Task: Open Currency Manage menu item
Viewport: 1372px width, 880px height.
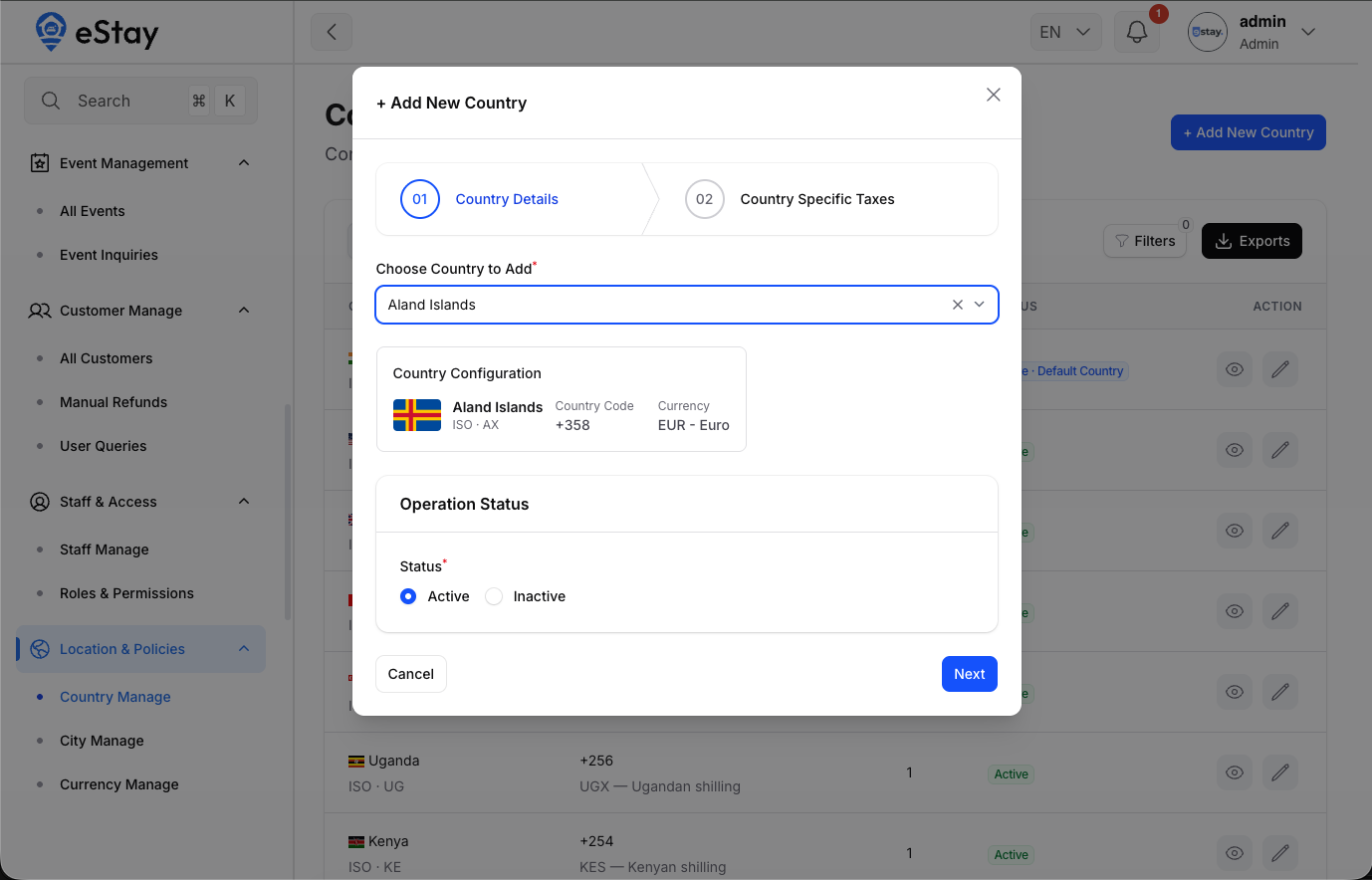Action: 119,784
